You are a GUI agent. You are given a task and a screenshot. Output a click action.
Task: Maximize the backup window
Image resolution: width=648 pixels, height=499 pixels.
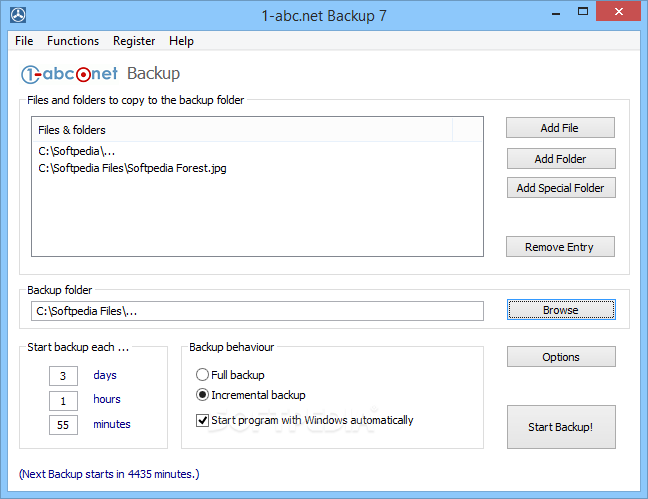click(583, 12)
